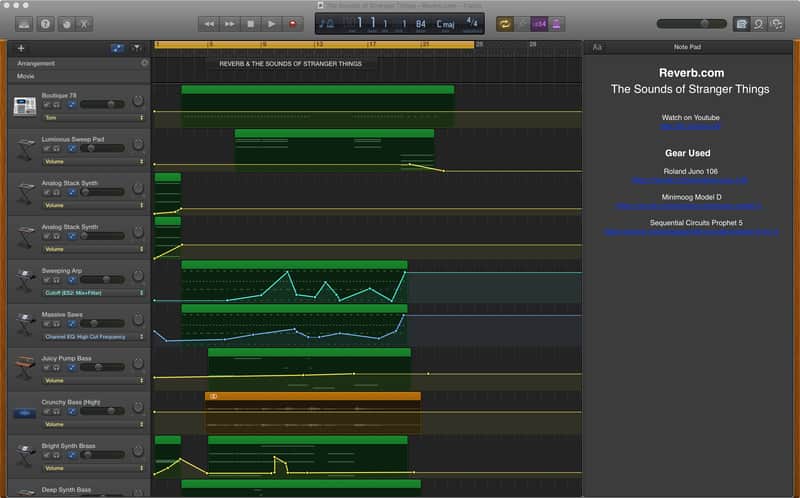Click the Luminous Sweep Pad pan knob
This screenshot has width=800, height=498.
(x=138, y=145)
